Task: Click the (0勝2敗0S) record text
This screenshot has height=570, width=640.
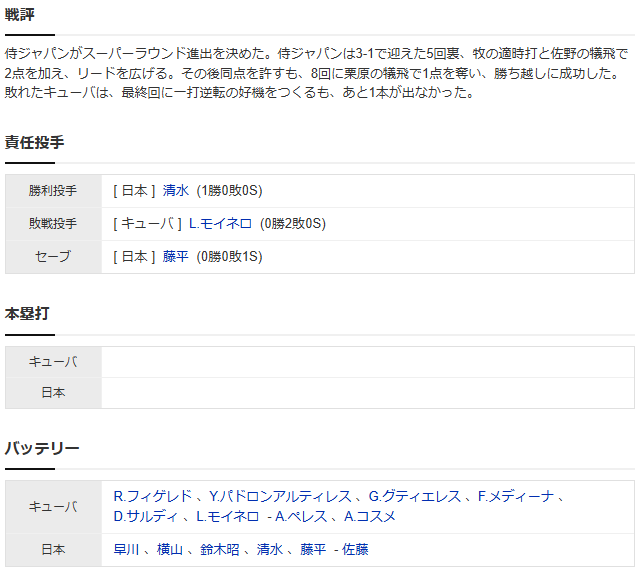Action: click(293, 224)
